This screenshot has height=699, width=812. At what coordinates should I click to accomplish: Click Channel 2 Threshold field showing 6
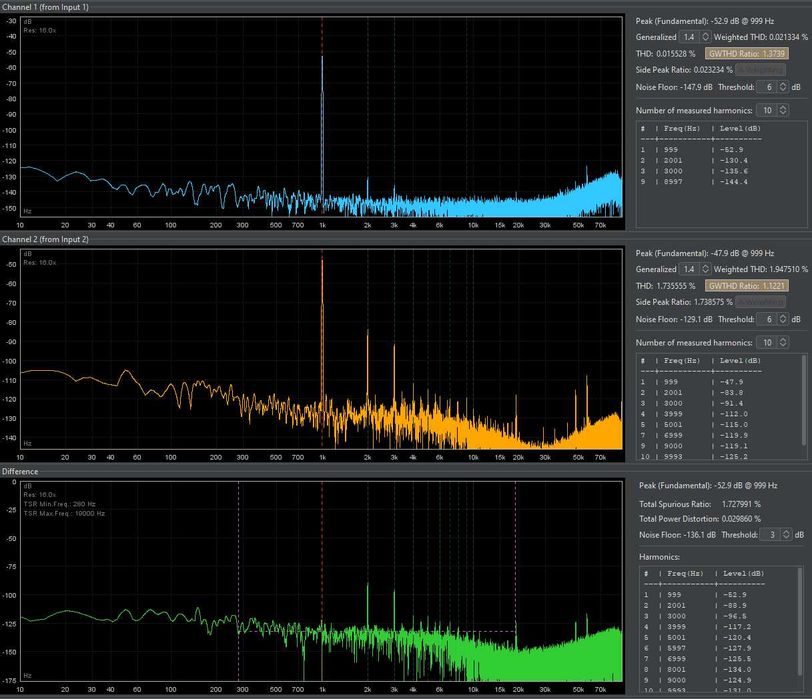pos(767,319)
